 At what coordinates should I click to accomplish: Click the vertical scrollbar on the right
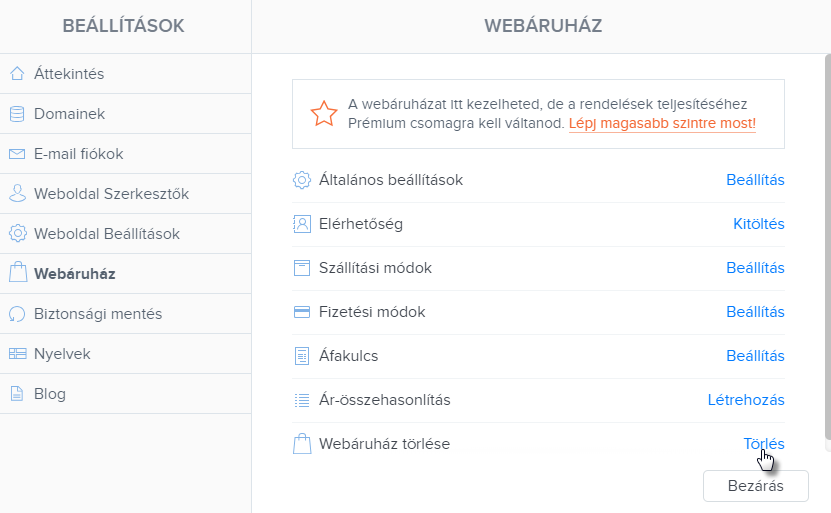coord(828,246)
